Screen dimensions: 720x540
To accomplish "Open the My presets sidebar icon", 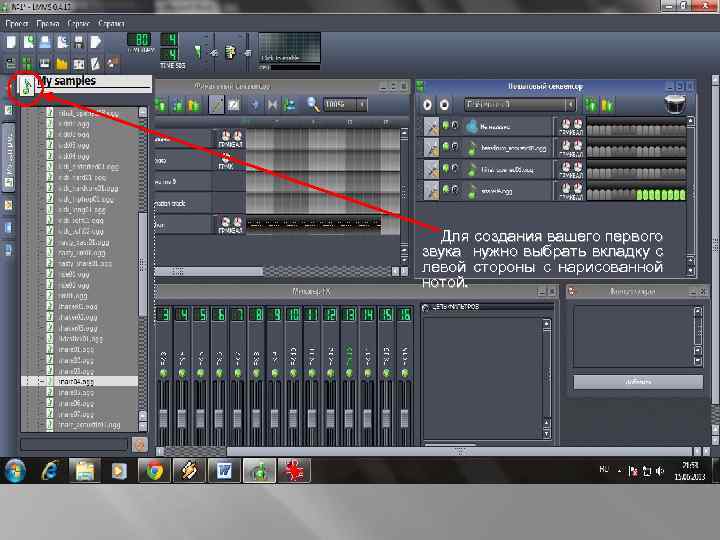I will click(x=8, y=205).
